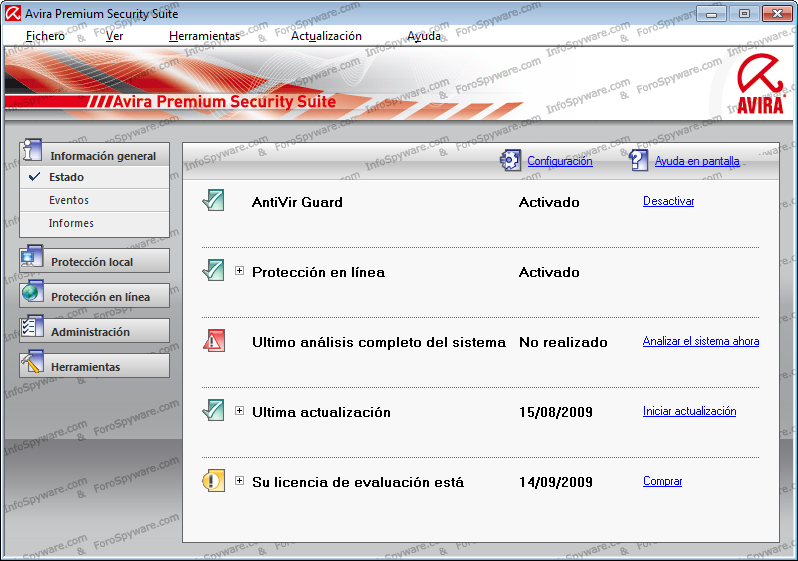This screenshot has width=798, height=561.
Task: Click Analizar el sistema ahora link
Action: pyautogui.click(x=701, y=341)
